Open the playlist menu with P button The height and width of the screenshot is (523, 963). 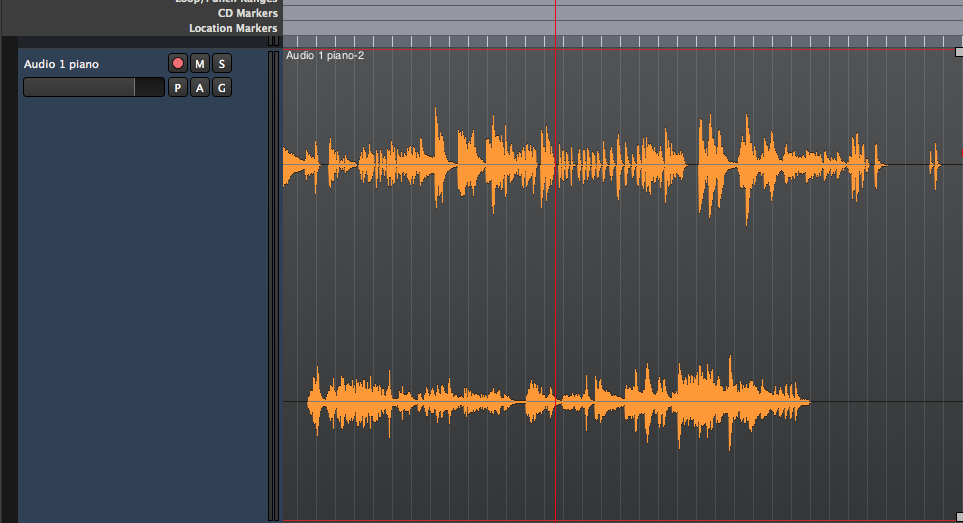[x=178, y=88]
